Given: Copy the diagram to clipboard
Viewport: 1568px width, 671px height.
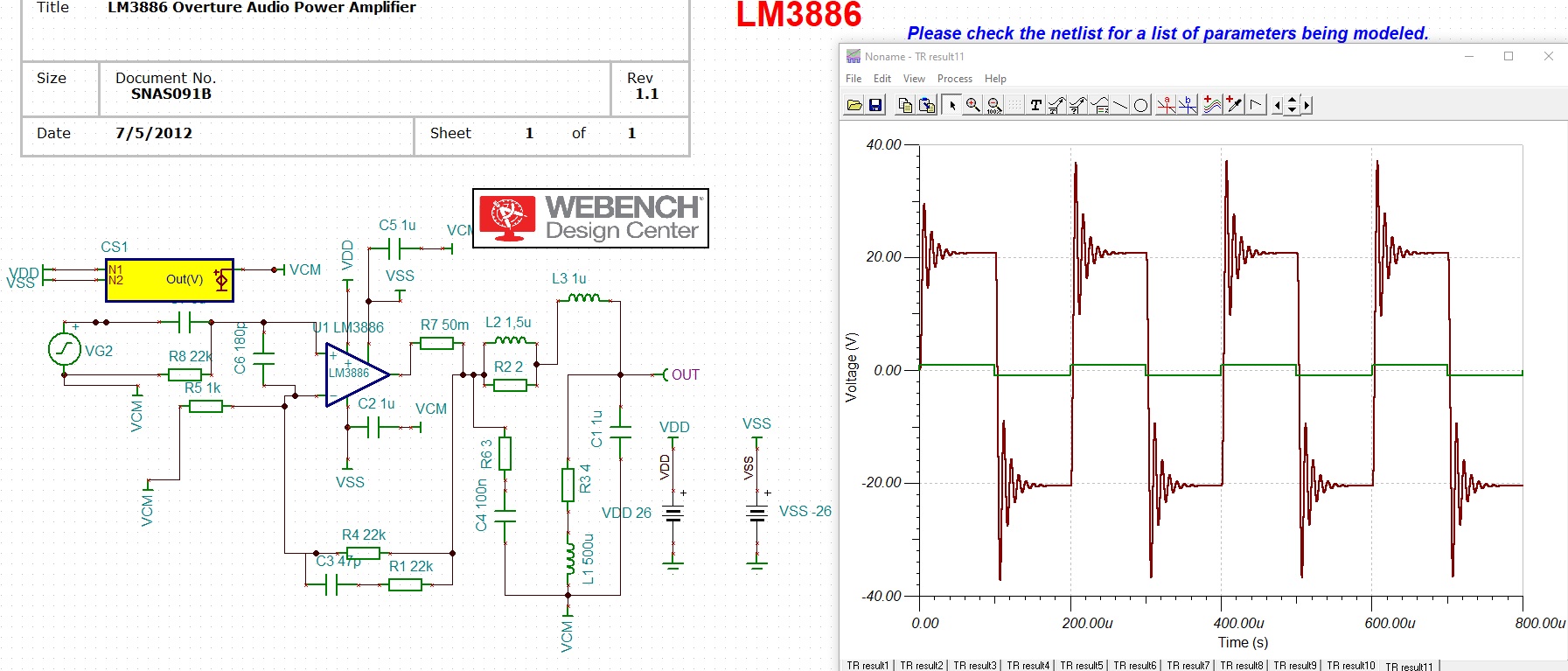Looking at the screenshot, I should pos(906,105).
